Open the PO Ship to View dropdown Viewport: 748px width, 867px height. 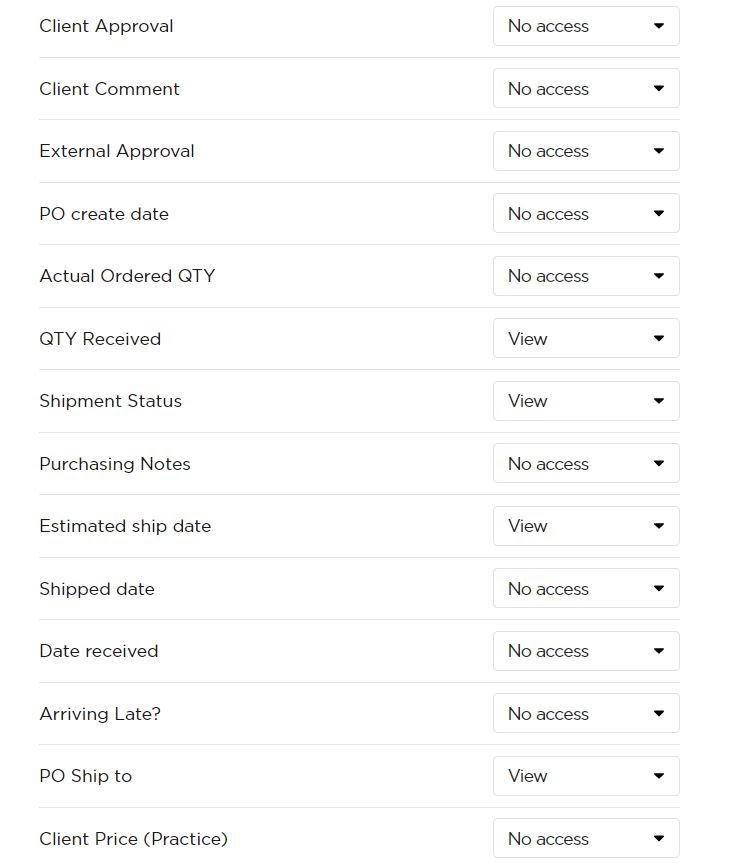pos(586,776)
